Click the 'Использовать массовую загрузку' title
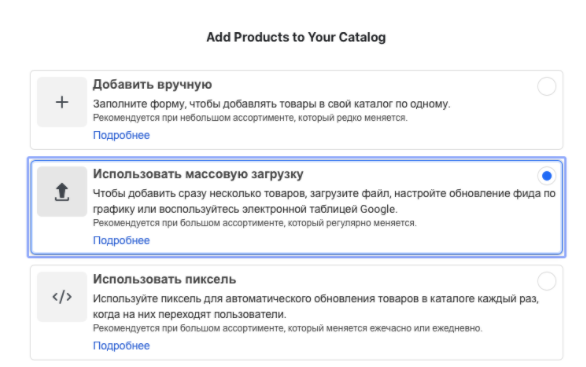This screenshot has height=367, width=586. 198,174
